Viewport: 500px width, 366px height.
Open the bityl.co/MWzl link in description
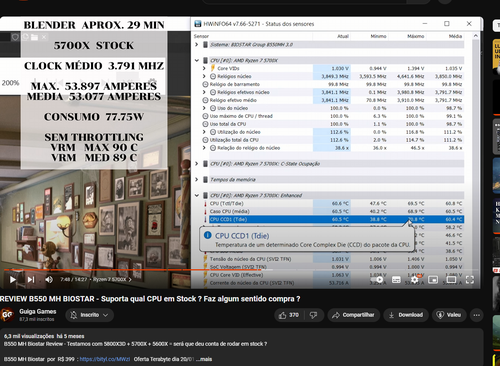(105, 359)
